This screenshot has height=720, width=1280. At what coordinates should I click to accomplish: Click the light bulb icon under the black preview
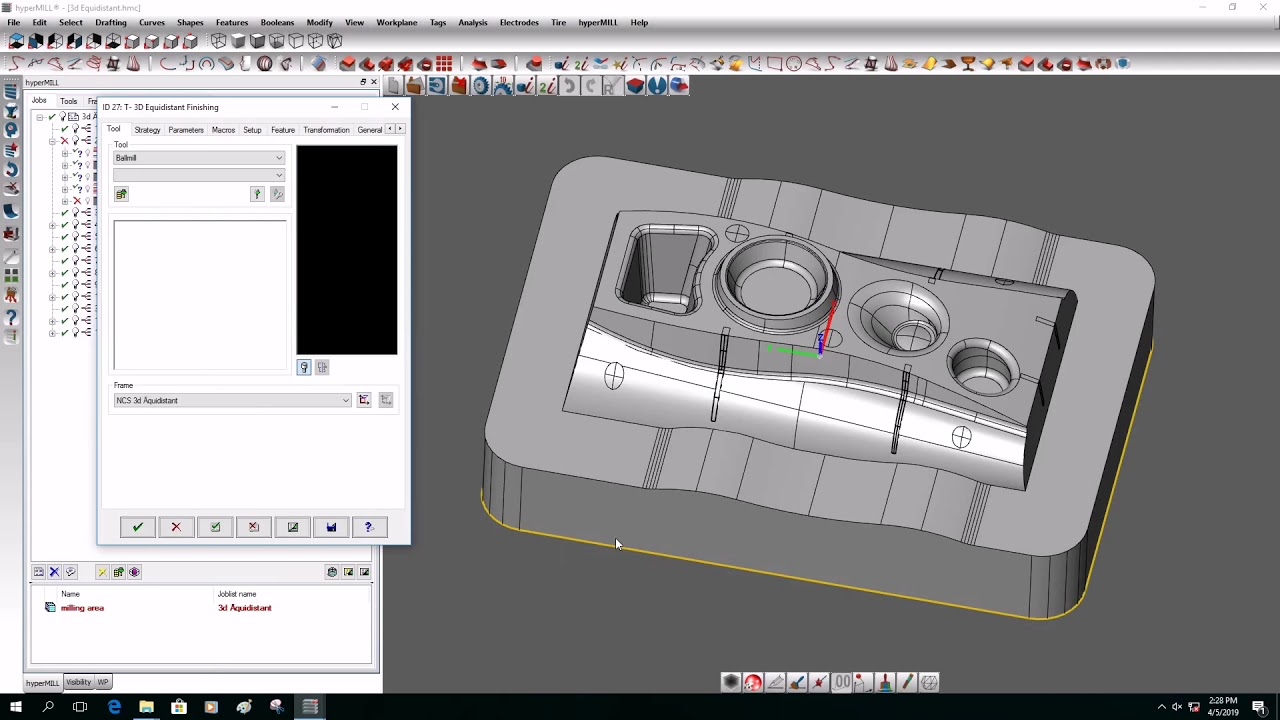tap(304, 368)
